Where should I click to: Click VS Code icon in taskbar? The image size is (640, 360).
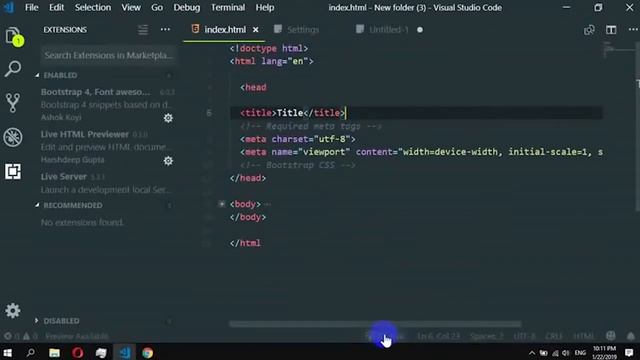click(x=124, y=353)
